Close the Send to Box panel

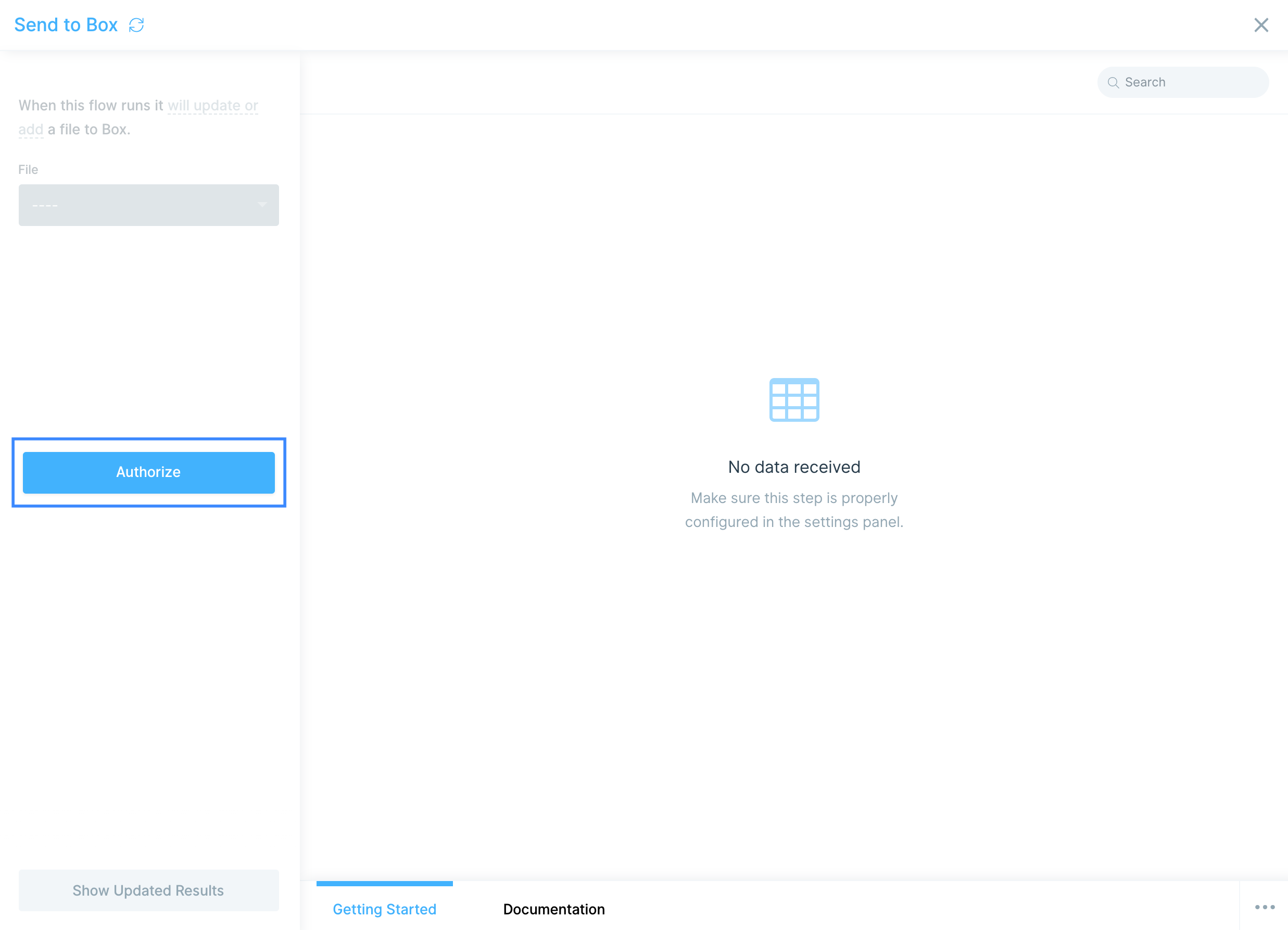(1261, 25)
